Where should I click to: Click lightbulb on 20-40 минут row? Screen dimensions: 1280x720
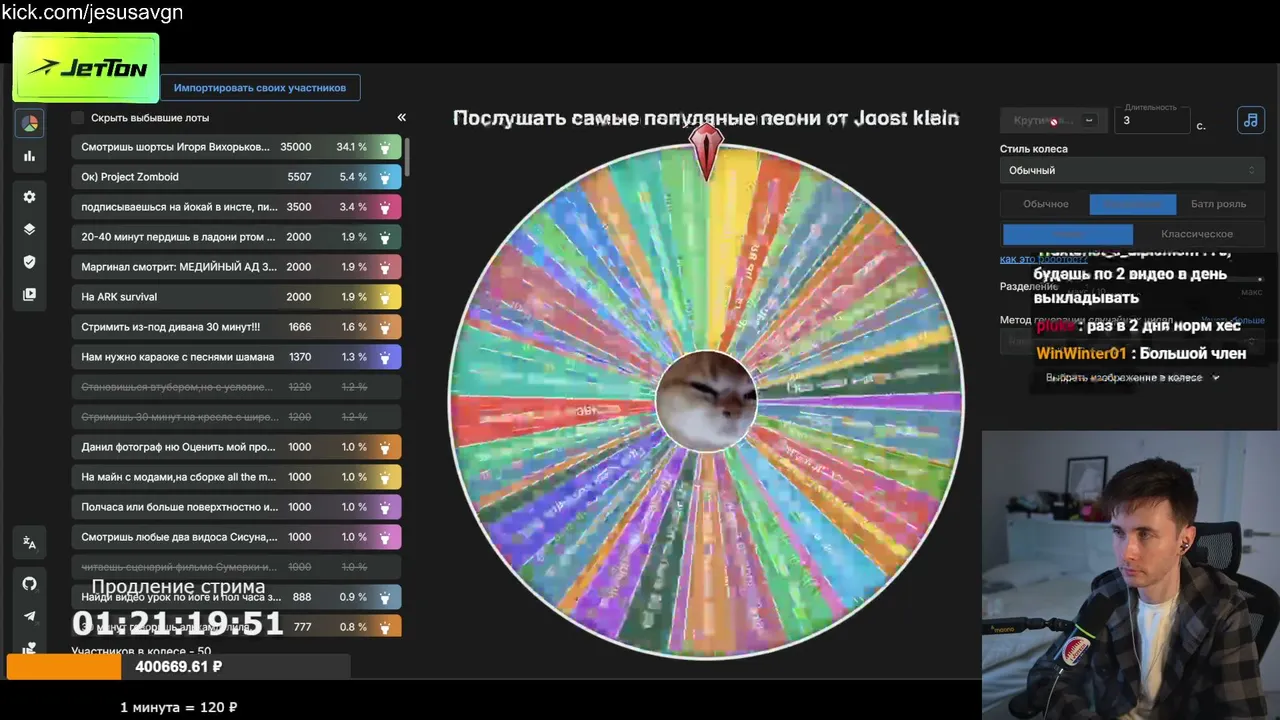point(385,237)
